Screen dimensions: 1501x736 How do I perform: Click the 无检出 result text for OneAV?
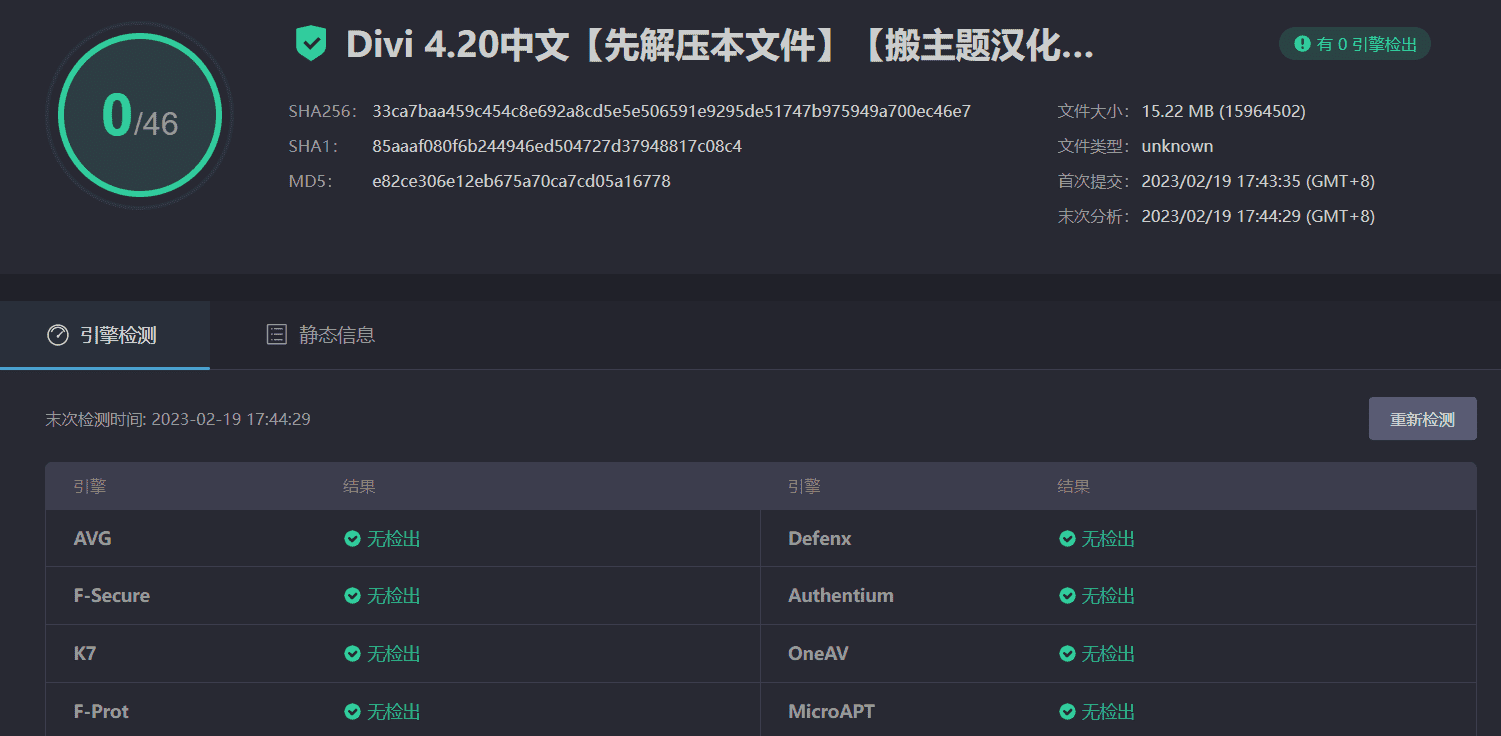click(1108, 654)
